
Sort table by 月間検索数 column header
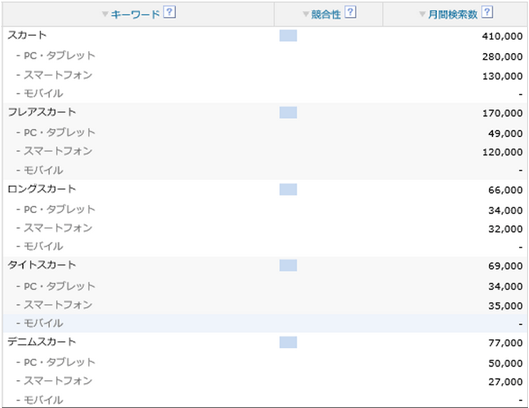coord(452,14)
